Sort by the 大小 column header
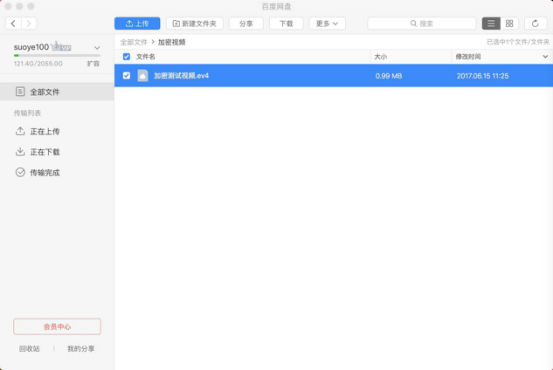Image resolution: width=553 pixels, height=370 pixels. (x=380, y=57)
